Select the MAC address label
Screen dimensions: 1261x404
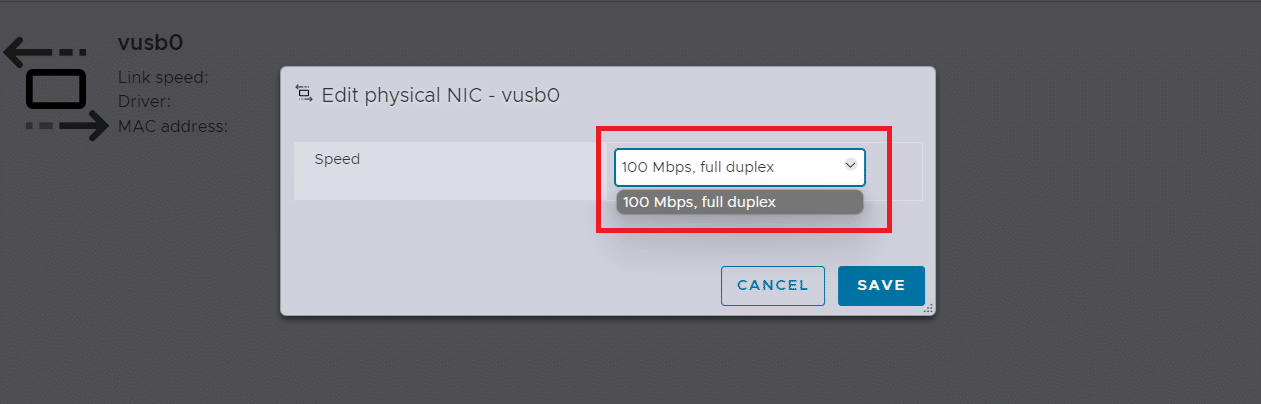[173, 126]
